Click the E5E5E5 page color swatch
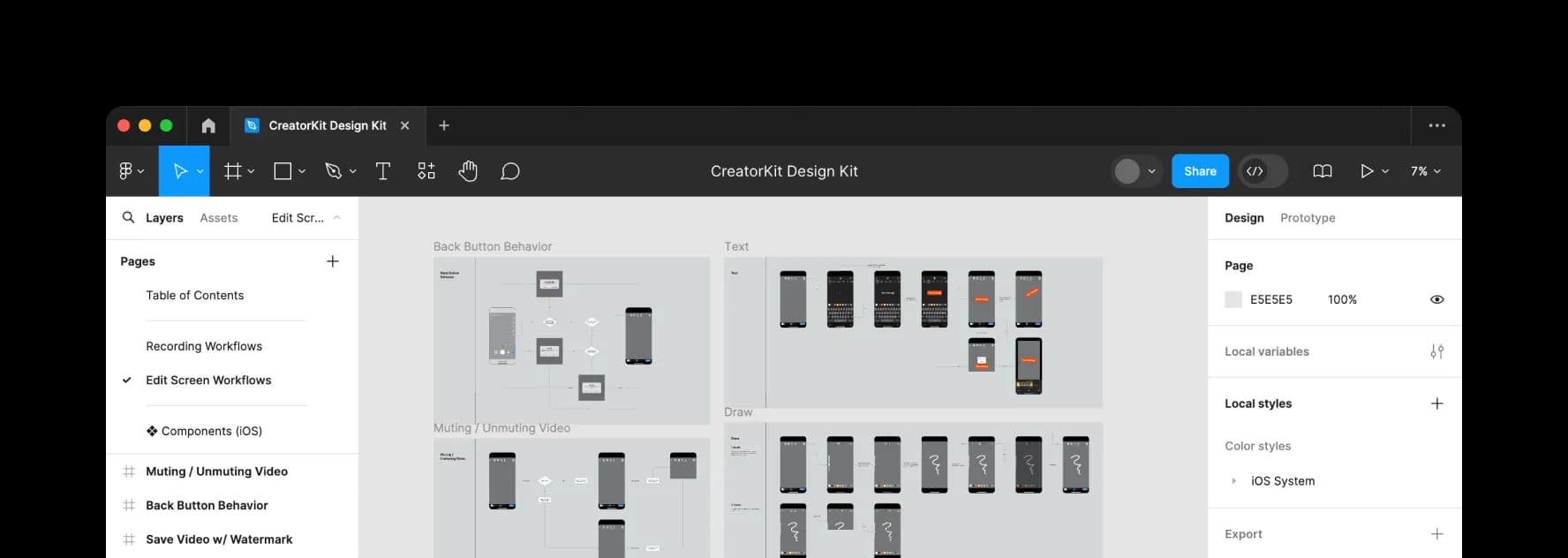Screen dimensions: 1568x558 [x=1233, y=299]
